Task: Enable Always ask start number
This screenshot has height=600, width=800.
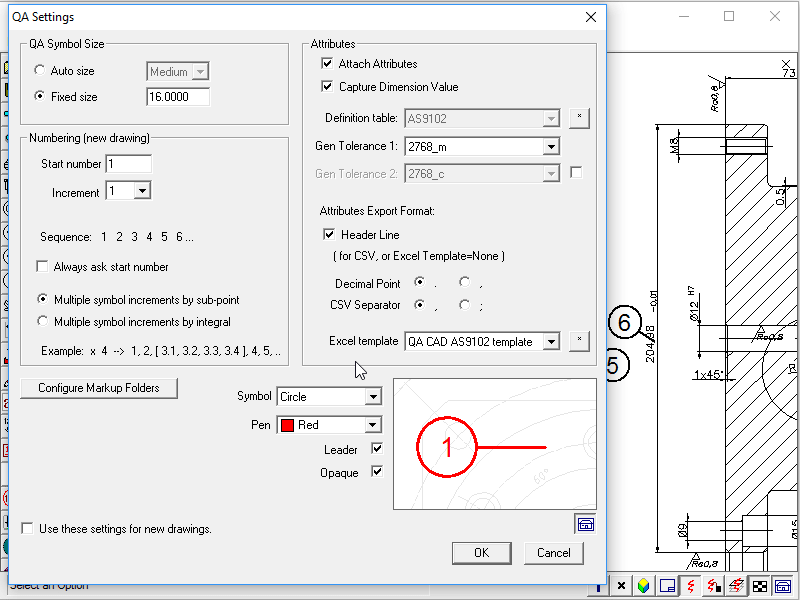Action: [42, 267]
